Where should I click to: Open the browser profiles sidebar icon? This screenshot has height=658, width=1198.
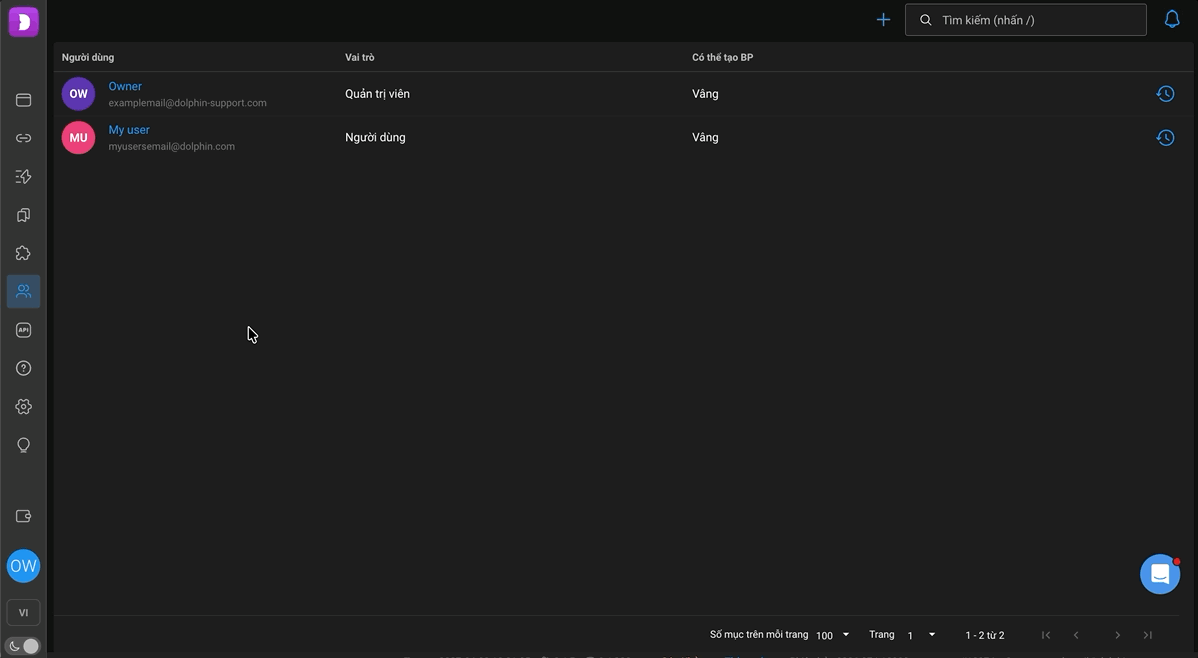click(24, 100)
